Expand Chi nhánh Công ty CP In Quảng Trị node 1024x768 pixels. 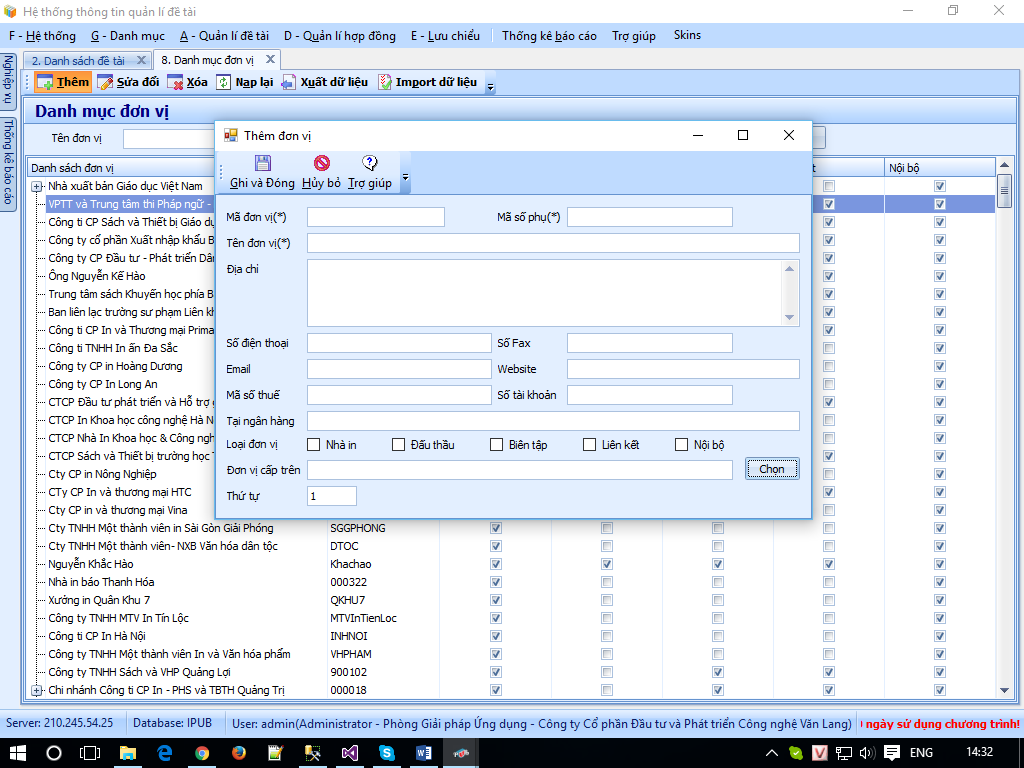pyautogui.click(x=37, y=690)
